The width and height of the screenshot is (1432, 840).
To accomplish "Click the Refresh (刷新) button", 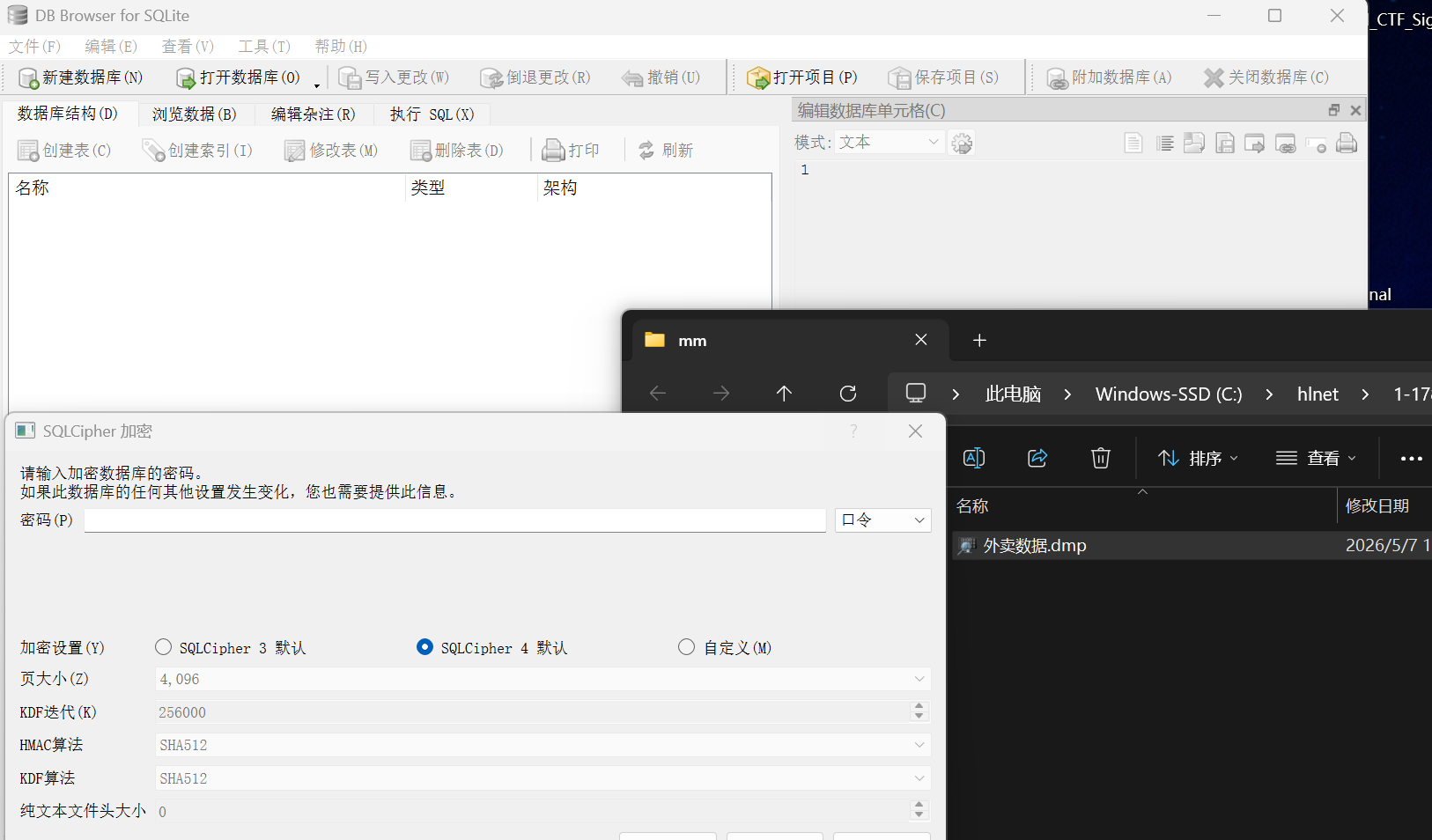I will coord(666,151).
